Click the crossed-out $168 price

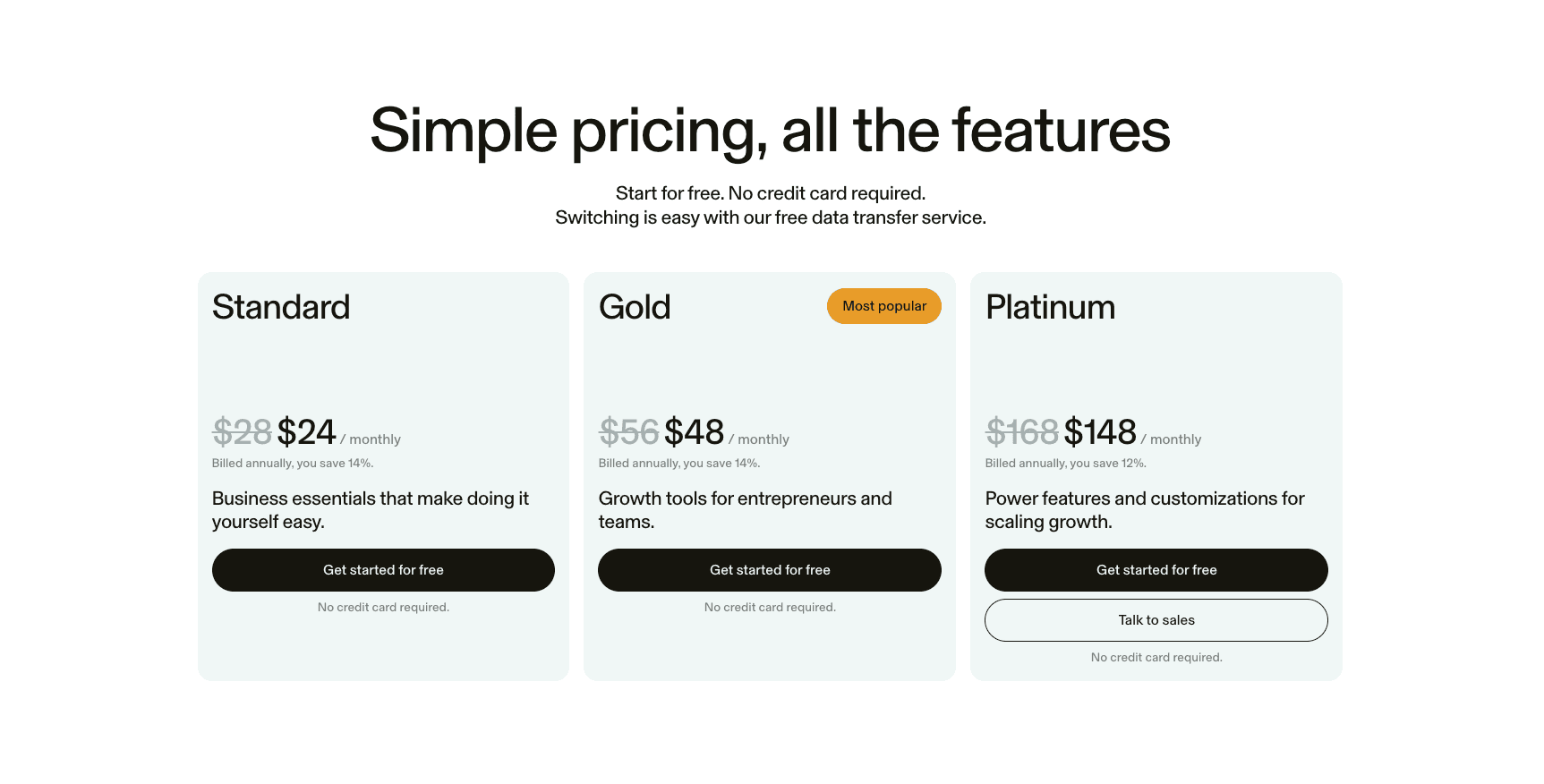pos(1021,433)
